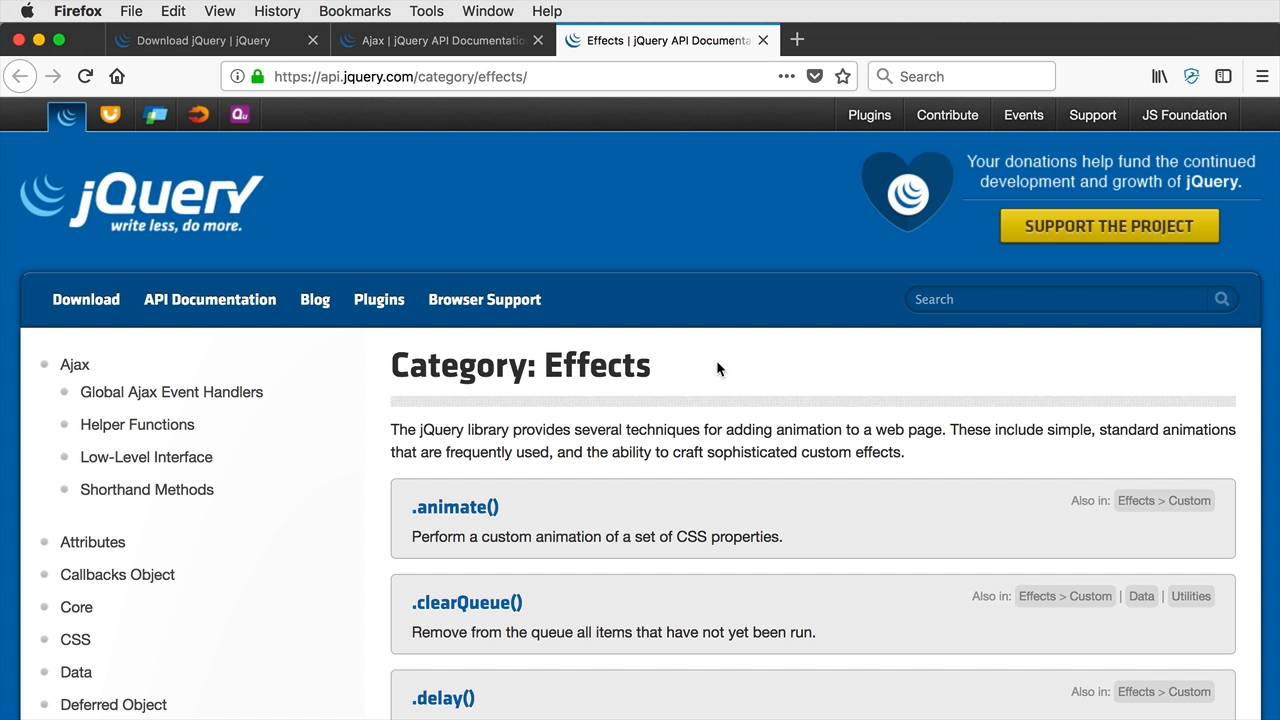1280x720 pixels.
Task: Open the Callbacks Object category
Action: [x=117, y=574]
